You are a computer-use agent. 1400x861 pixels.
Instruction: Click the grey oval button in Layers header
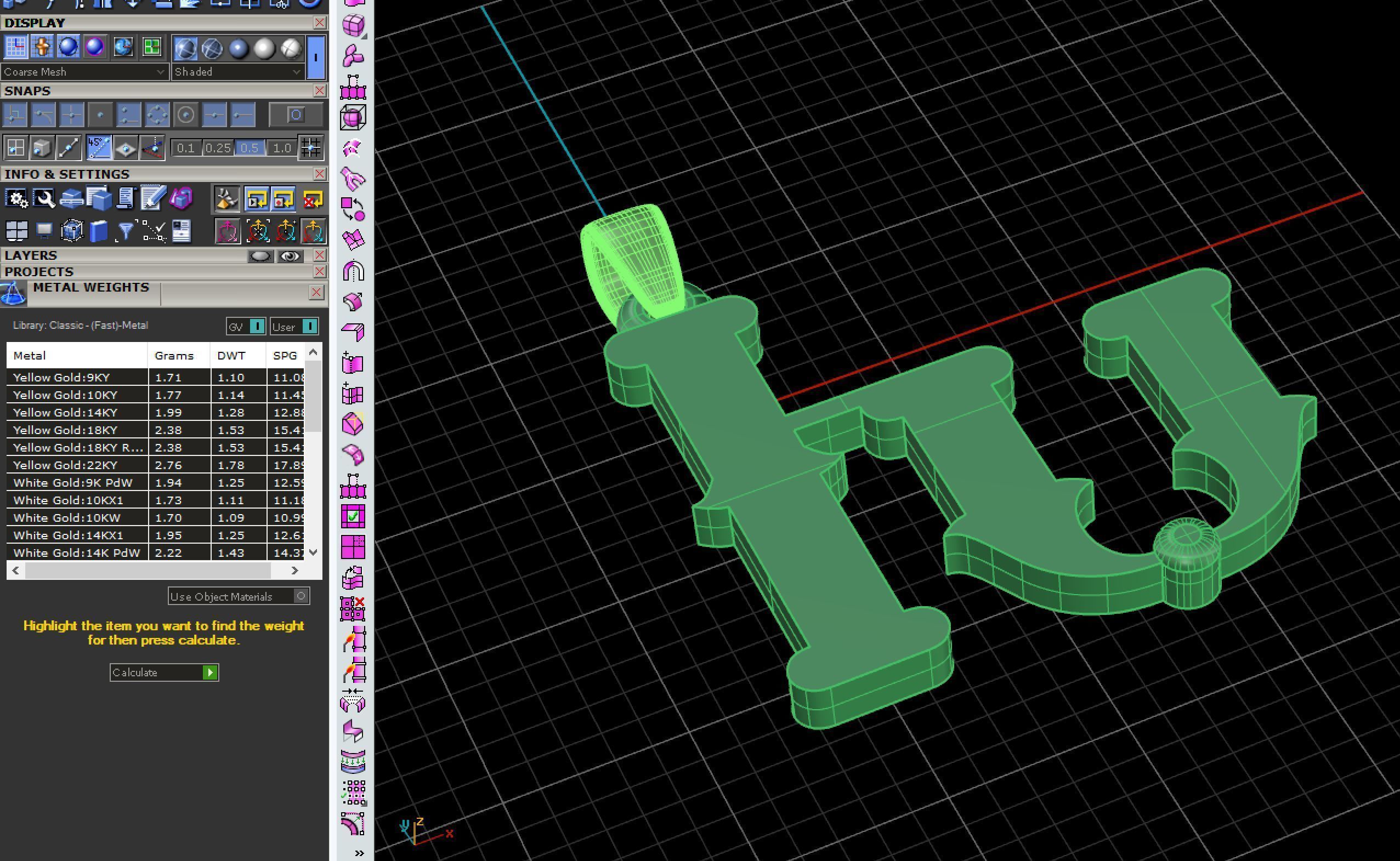[260, 256]
